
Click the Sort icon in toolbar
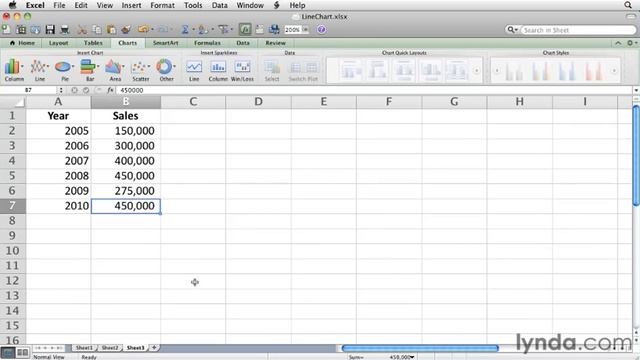[202, 29]
